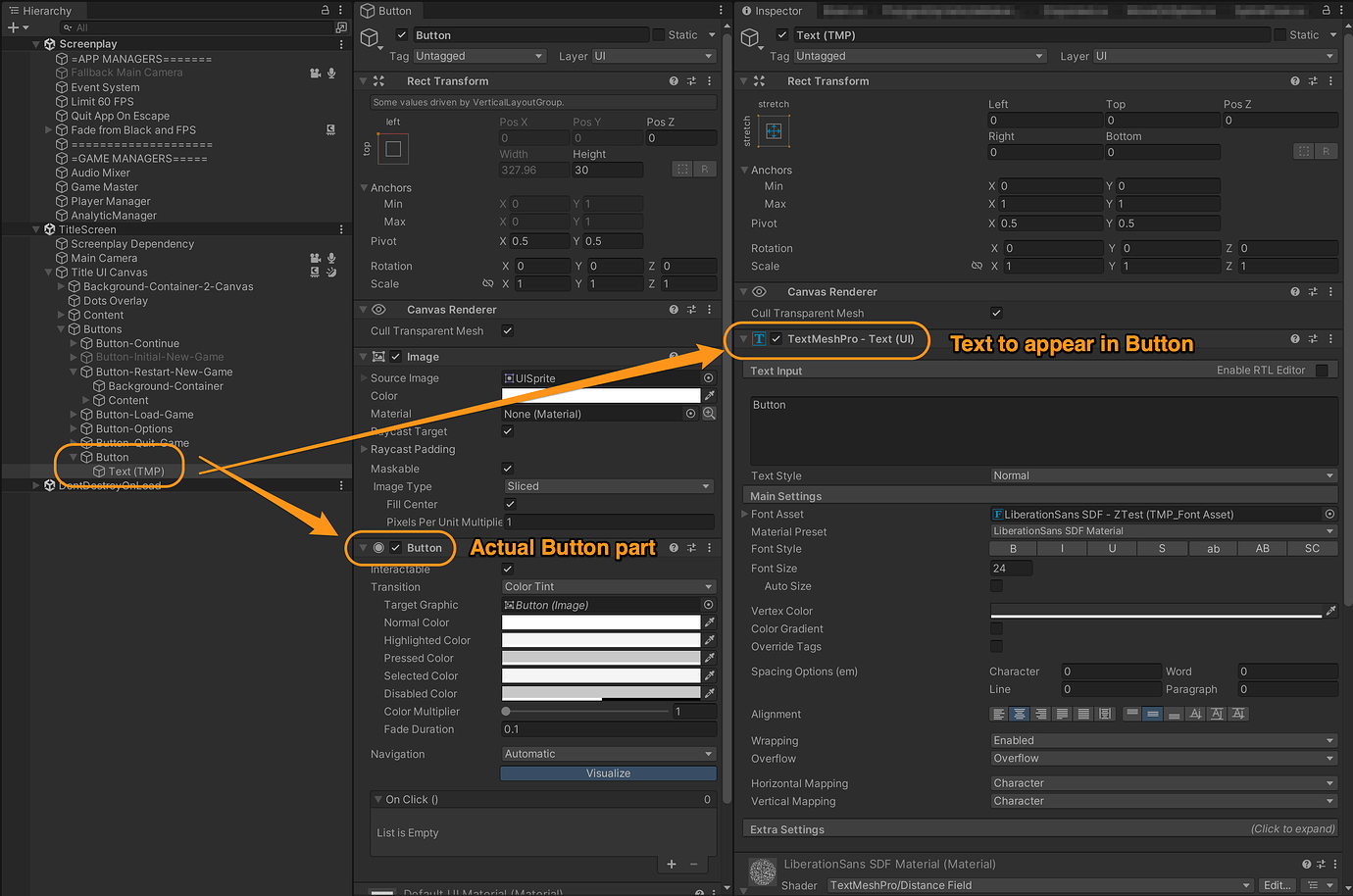Open the Target Graphic object picker

708,605
